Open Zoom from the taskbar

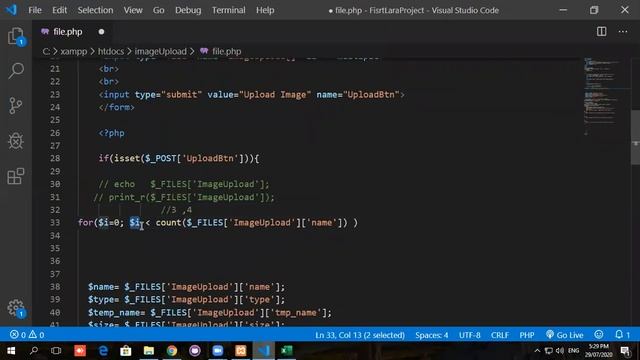(x=218, y=351)
